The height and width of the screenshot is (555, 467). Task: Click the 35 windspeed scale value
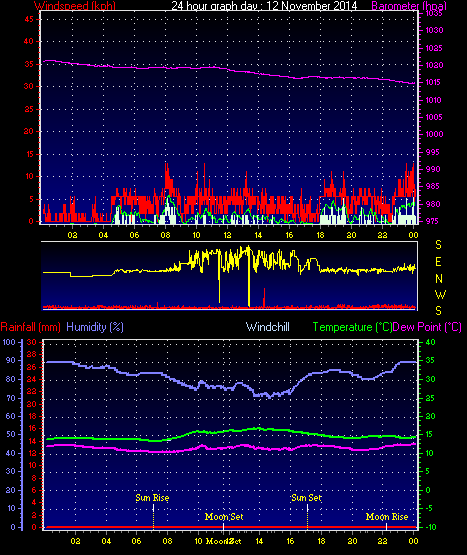coord(29,64)
